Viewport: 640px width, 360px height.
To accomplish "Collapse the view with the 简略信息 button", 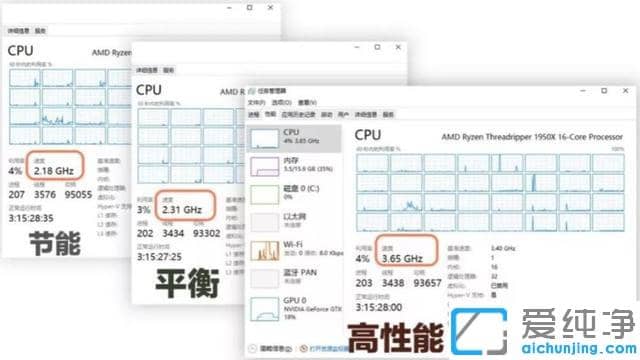I will 271,349.
